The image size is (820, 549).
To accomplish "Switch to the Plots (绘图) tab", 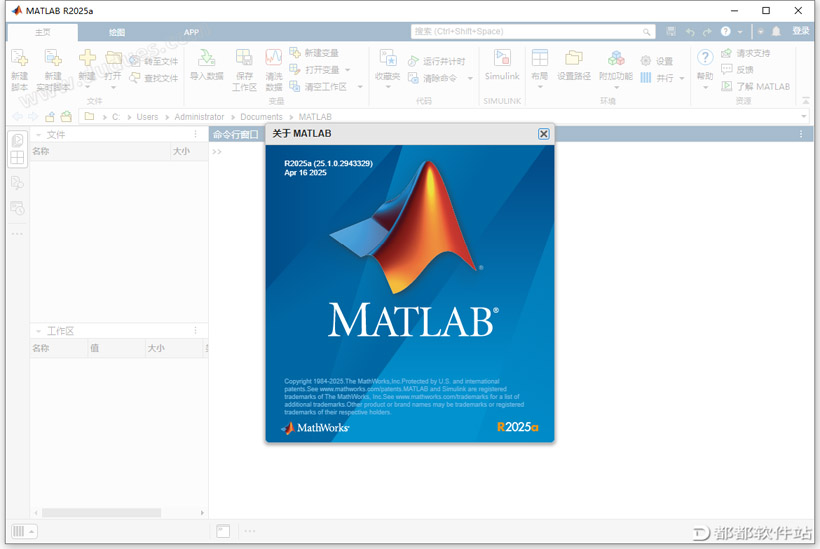I will click(x=117, y=32).
